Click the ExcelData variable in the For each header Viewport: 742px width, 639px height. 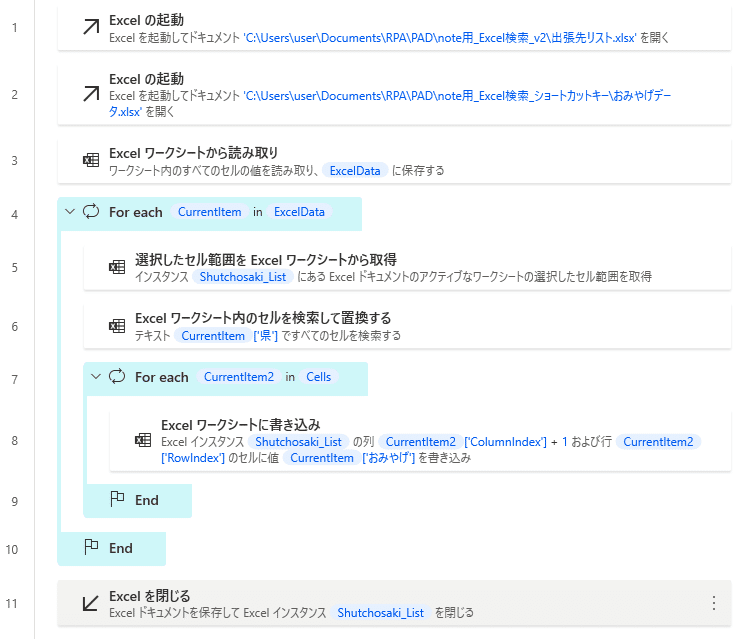click(x=300, y=212)
